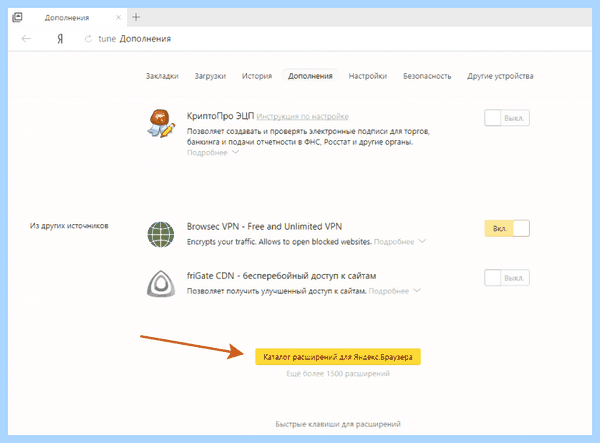This screenshot has height=443, width=600.
Task: Select the Дополнения section in navigation
Action: (310, 76)
